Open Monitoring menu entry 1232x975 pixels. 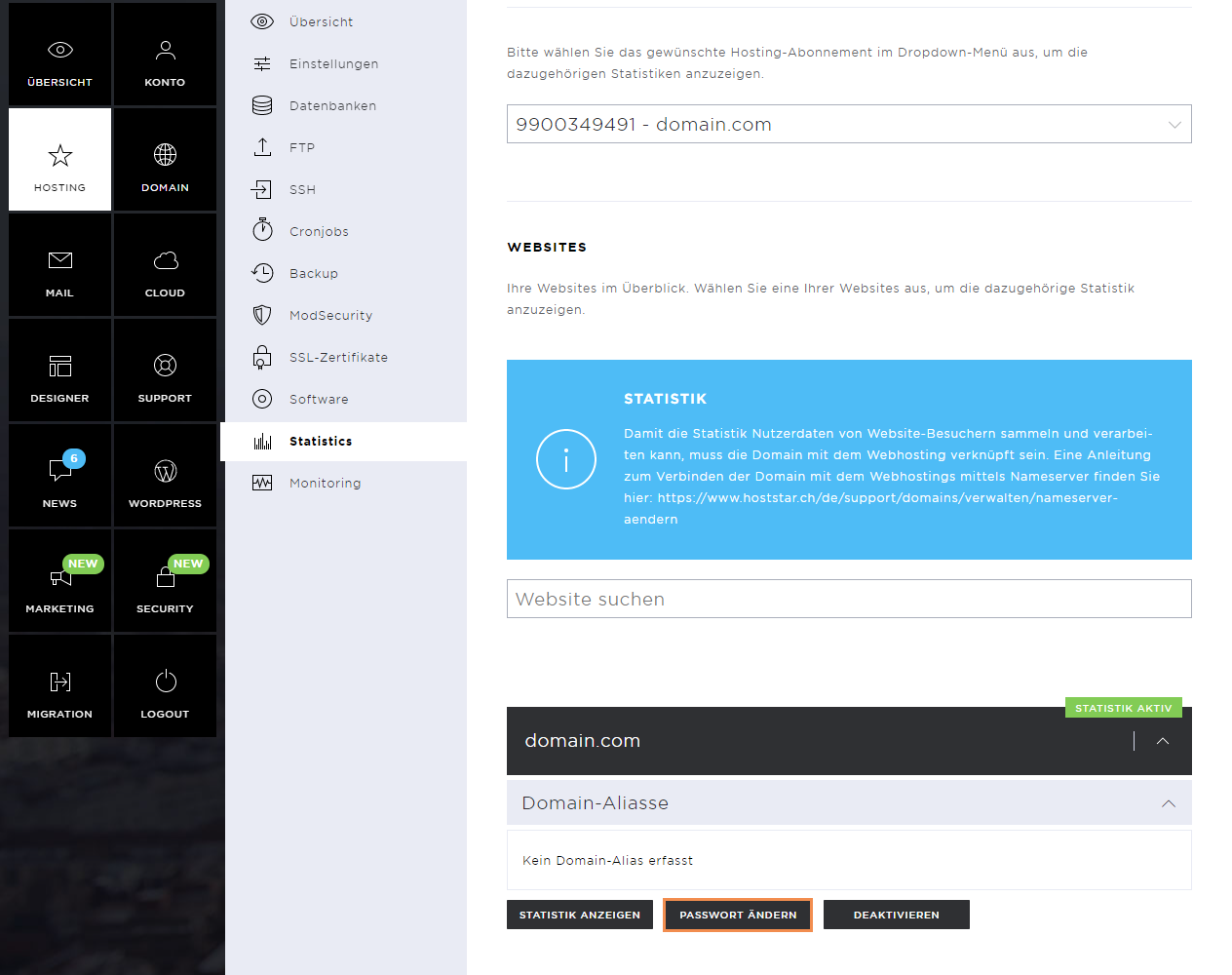point(326,483)
